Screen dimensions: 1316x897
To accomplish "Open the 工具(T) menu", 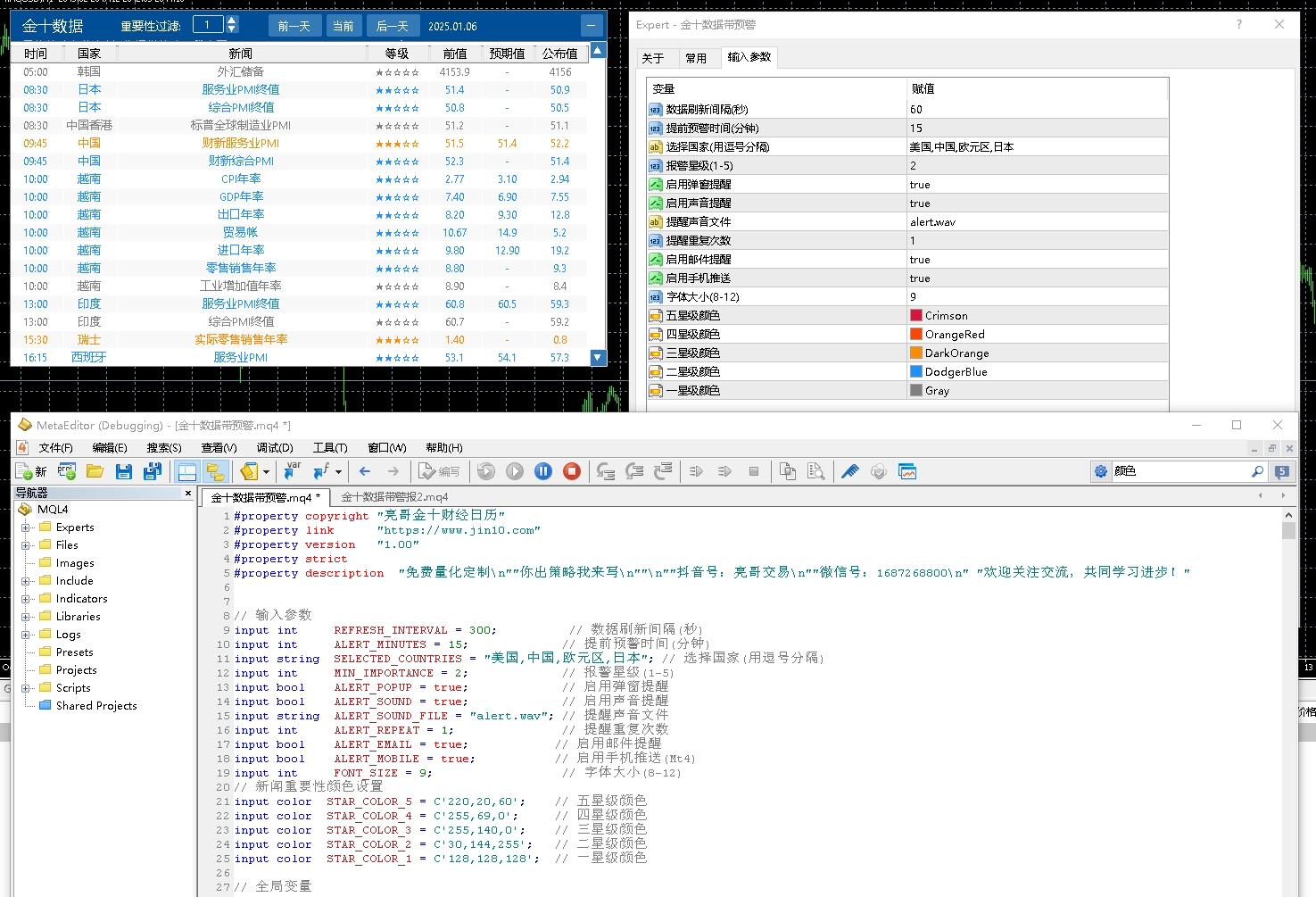I will pos(330,447).
